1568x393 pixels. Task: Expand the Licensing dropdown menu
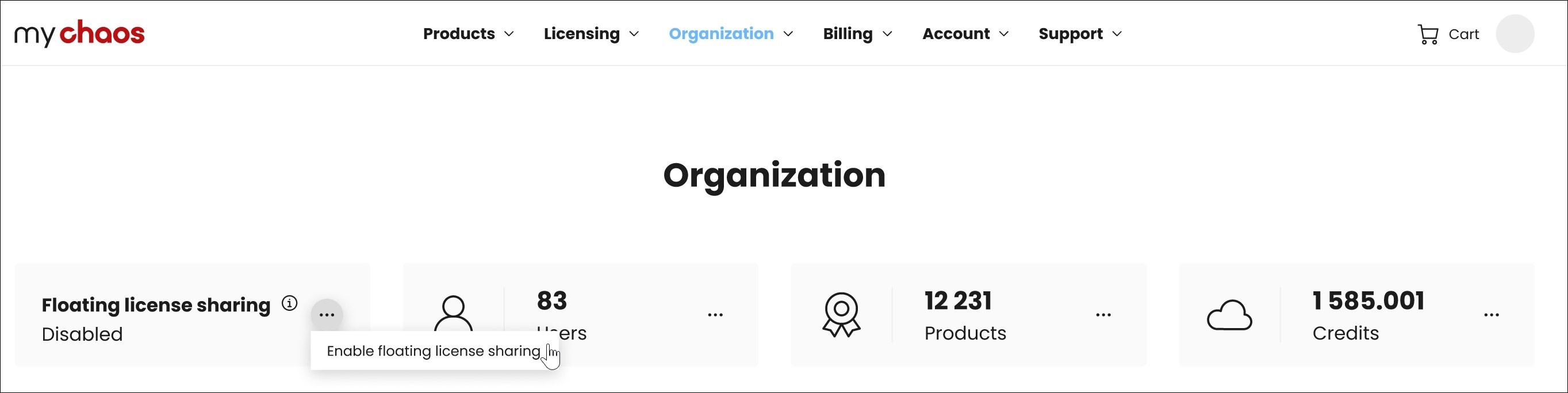pyautogui.click(x=591, y=34)
